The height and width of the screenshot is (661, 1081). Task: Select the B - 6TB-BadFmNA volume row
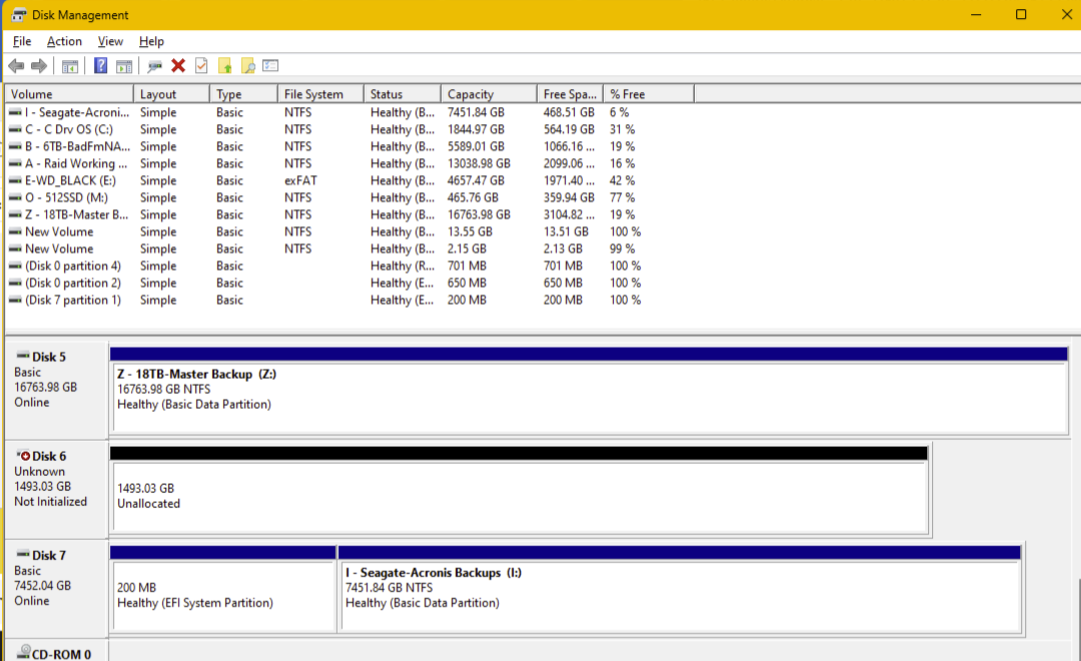pyautogui.click(x=350, y=147)
